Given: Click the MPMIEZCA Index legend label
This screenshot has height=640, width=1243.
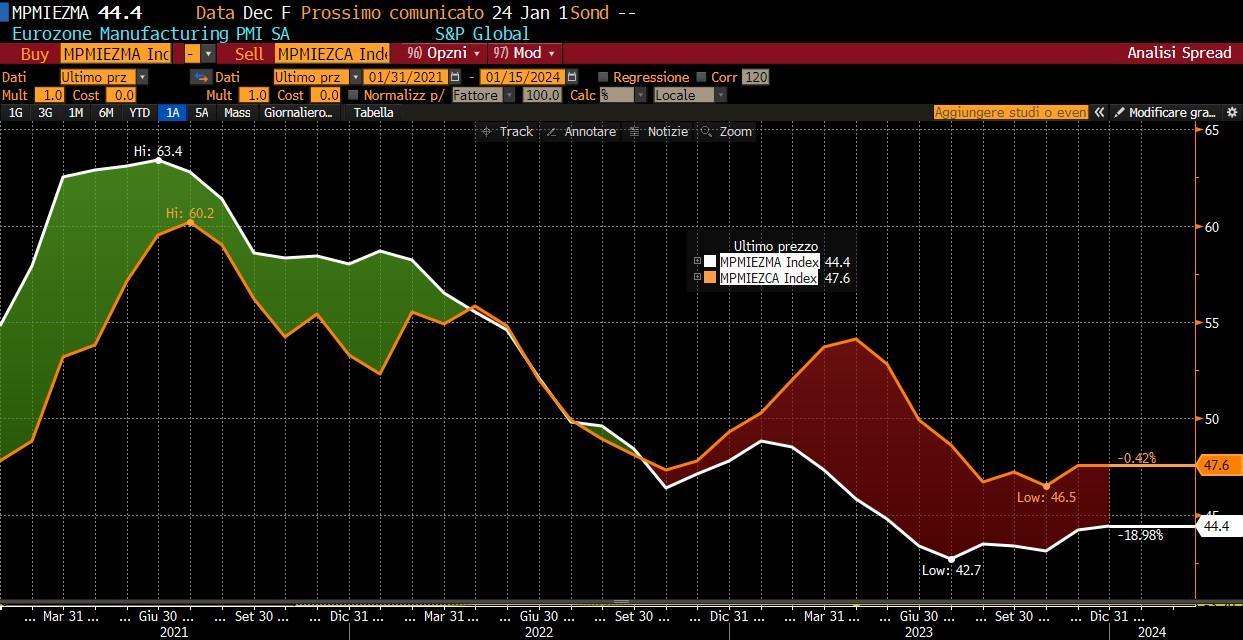Looking at the screenshot, I should tap(769, 278).
